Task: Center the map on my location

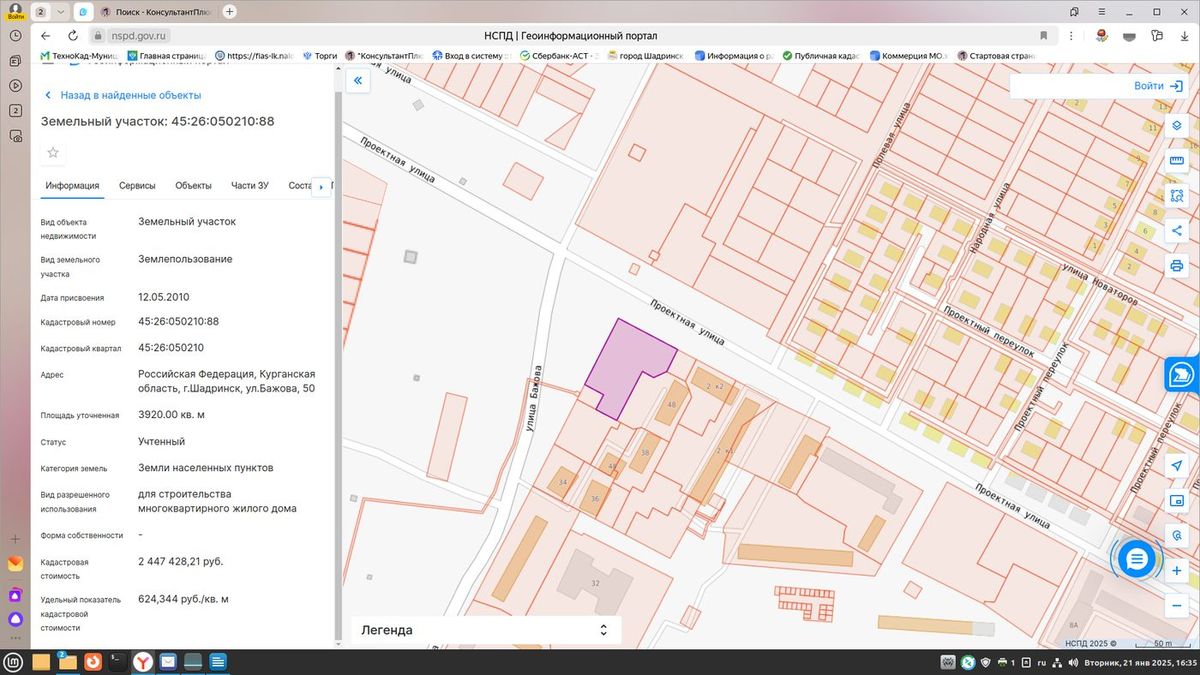Action: (1177, 466)
